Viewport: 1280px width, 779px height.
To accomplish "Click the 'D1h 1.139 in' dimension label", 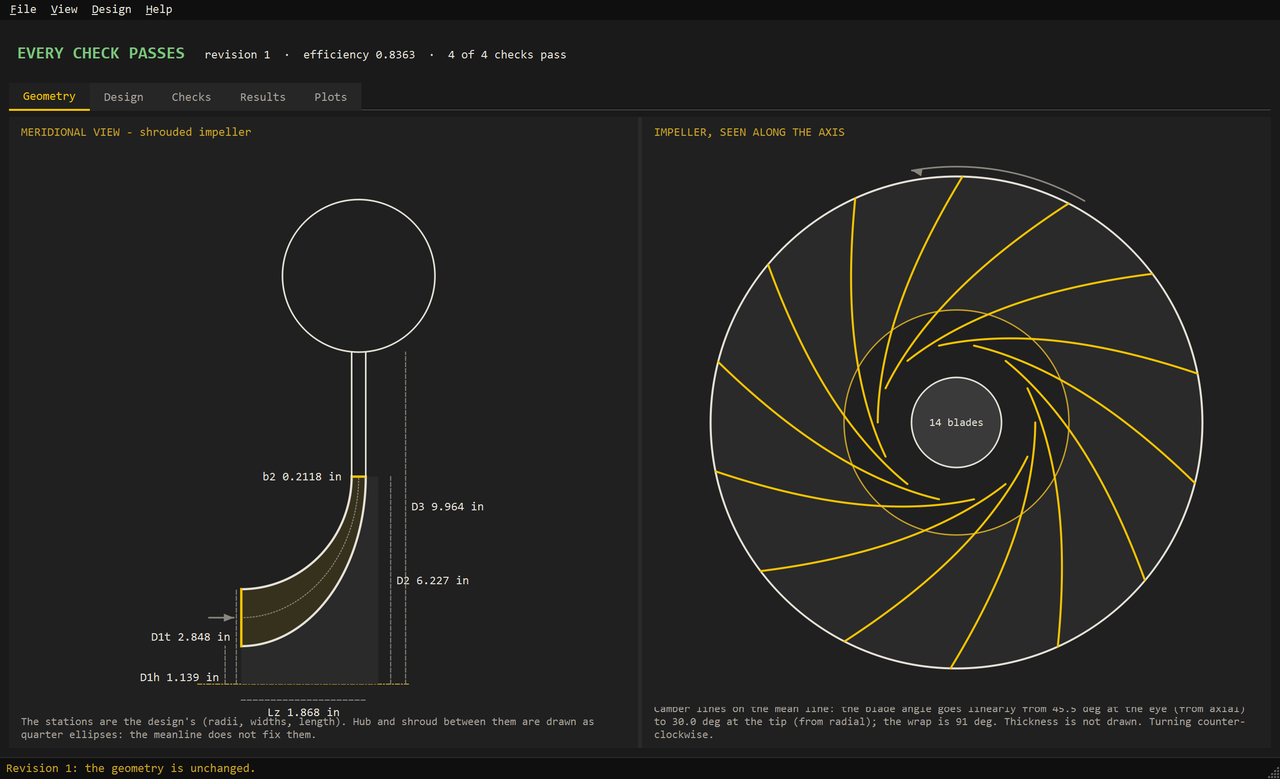I will [179, 678].
